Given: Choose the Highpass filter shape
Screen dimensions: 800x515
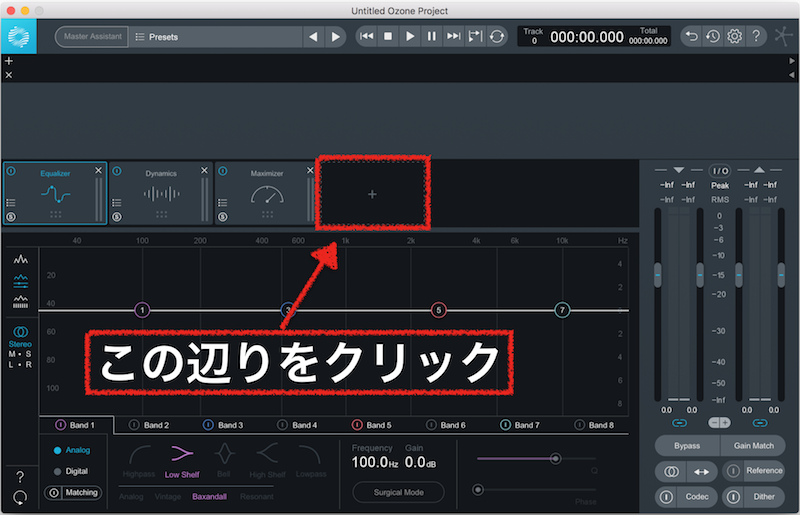Looking at the screenshot, I should point(139,461).
